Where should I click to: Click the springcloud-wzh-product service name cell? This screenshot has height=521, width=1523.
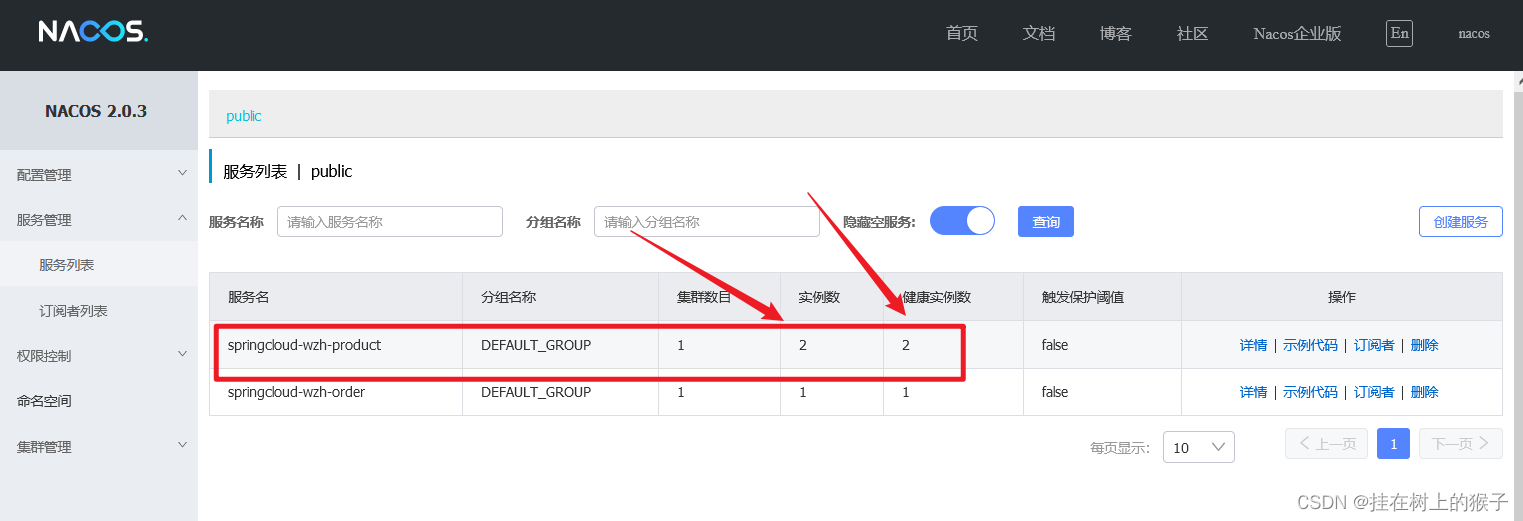point(304,345)
